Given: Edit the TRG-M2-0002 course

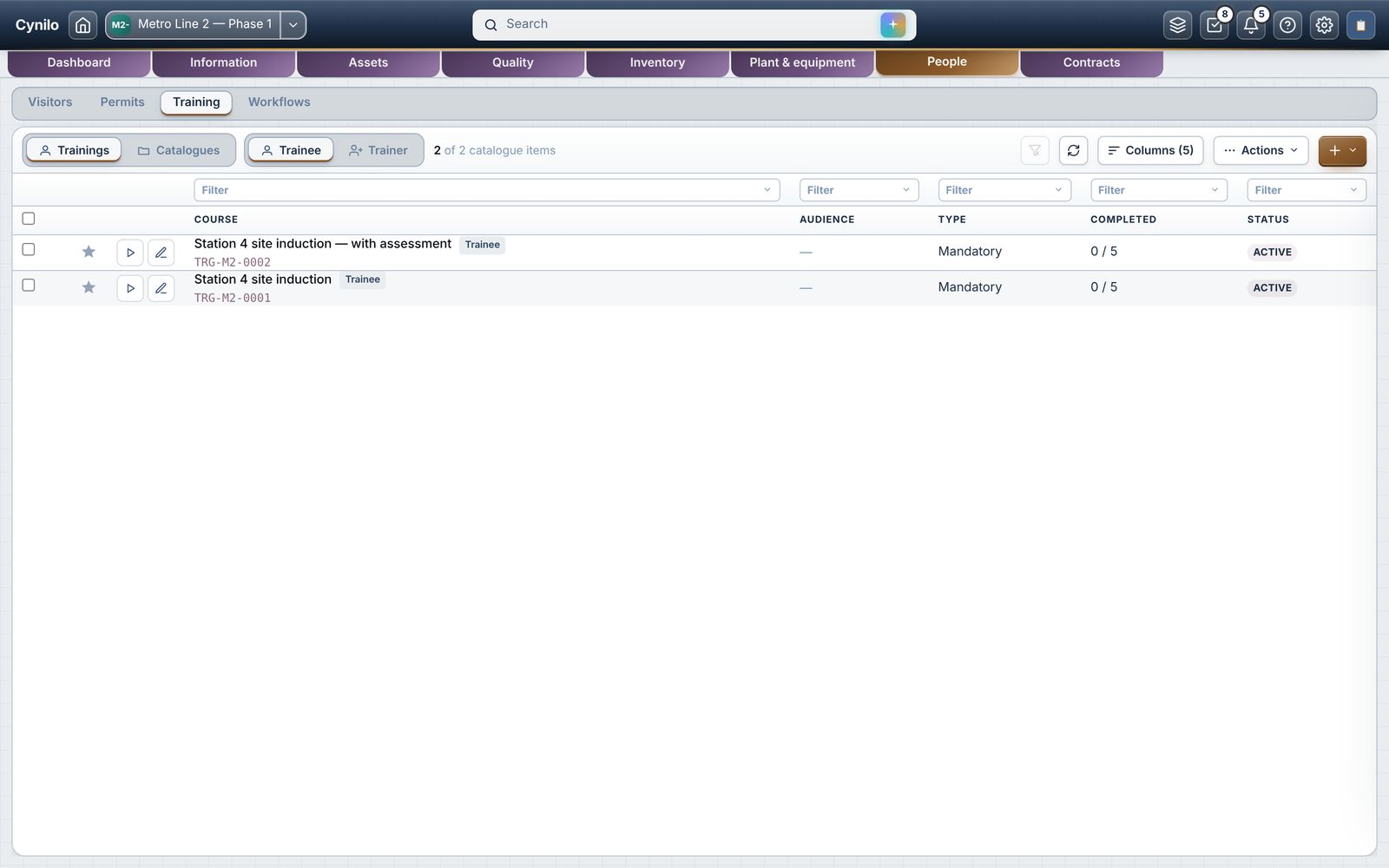Looking at the screenshot, I should [x=161, y=253].
